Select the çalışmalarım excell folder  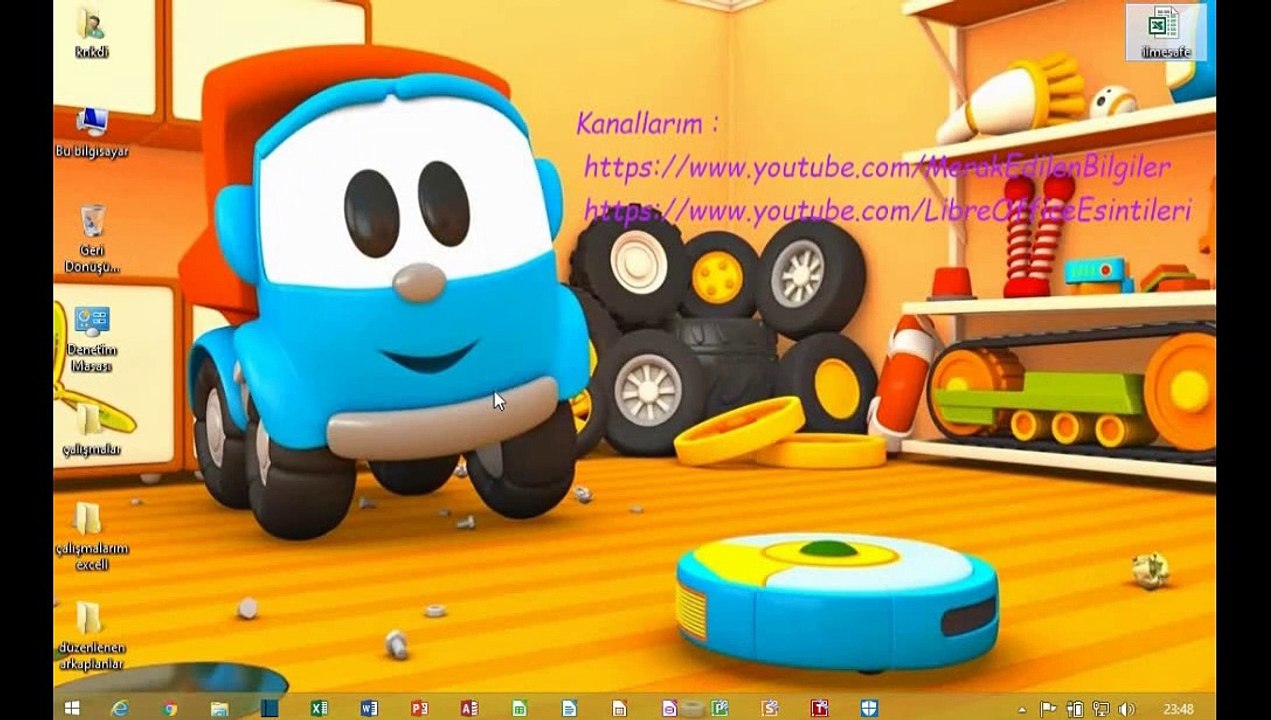click(91, 535)
